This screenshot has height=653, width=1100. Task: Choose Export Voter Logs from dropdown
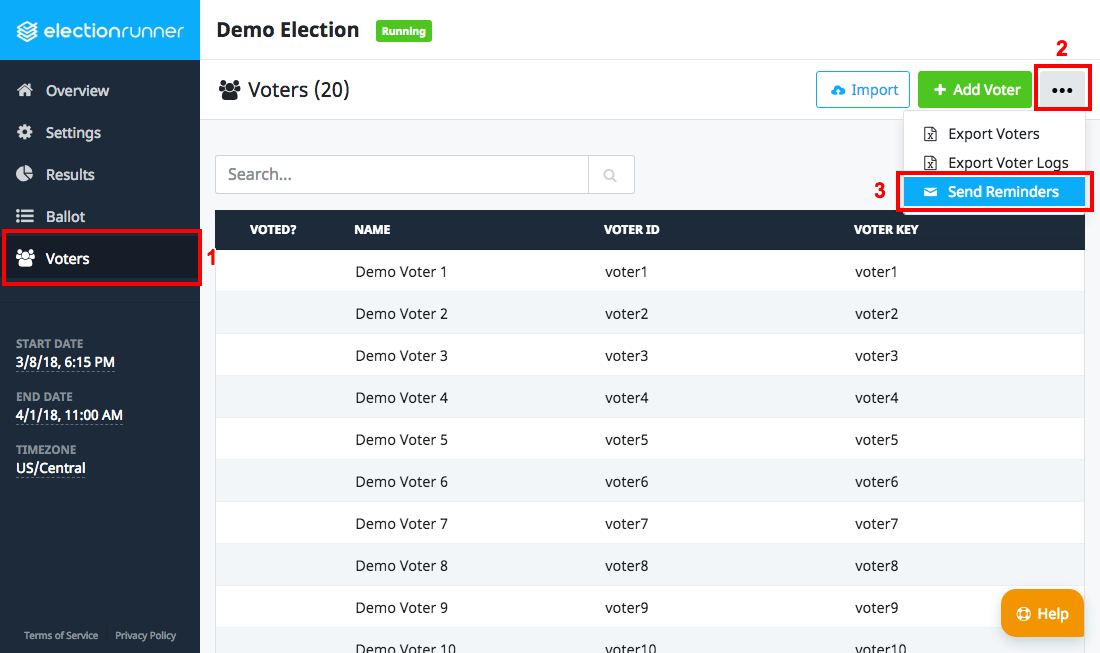994,163
